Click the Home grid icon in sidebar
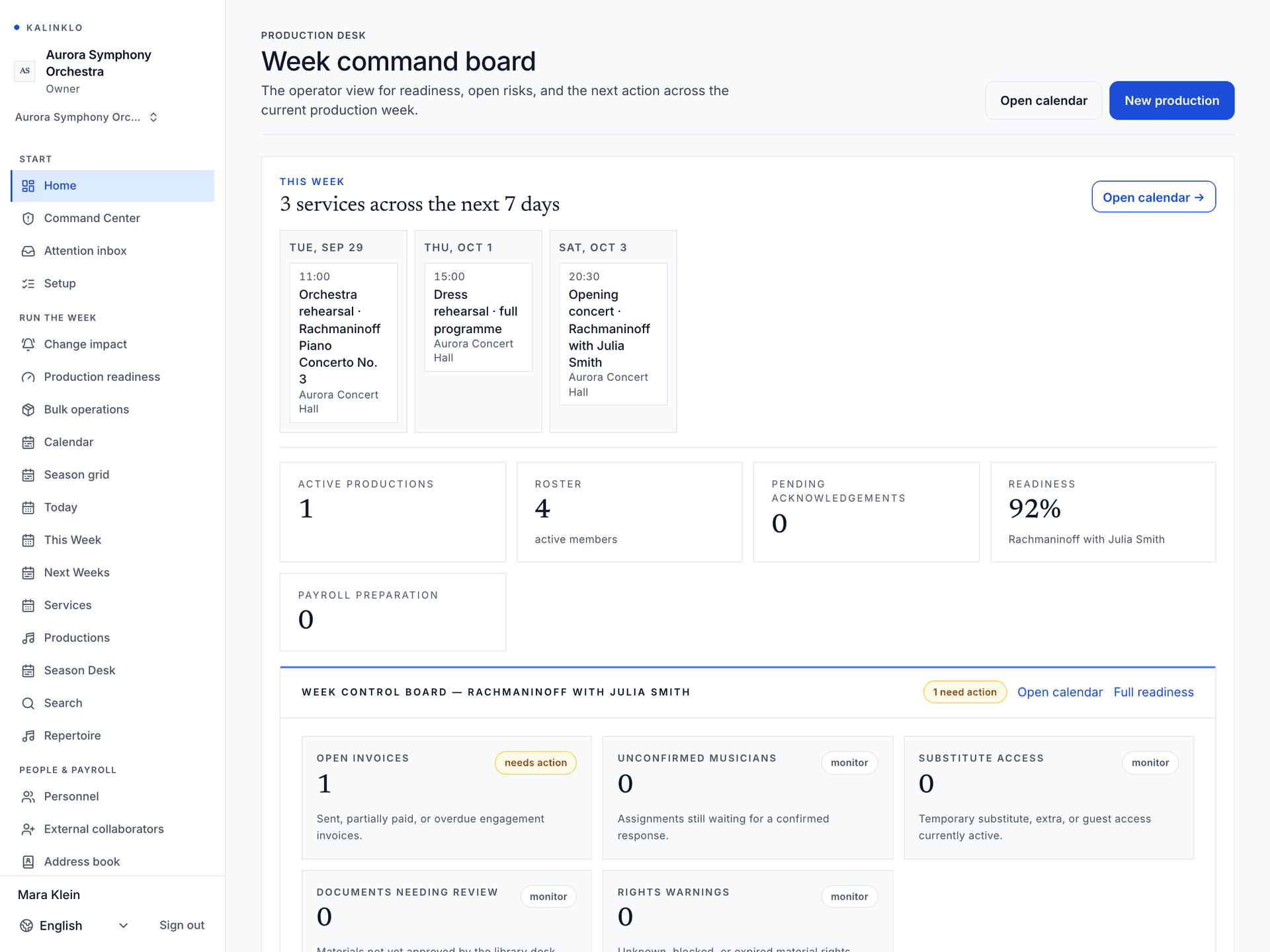 pos(28,186)
